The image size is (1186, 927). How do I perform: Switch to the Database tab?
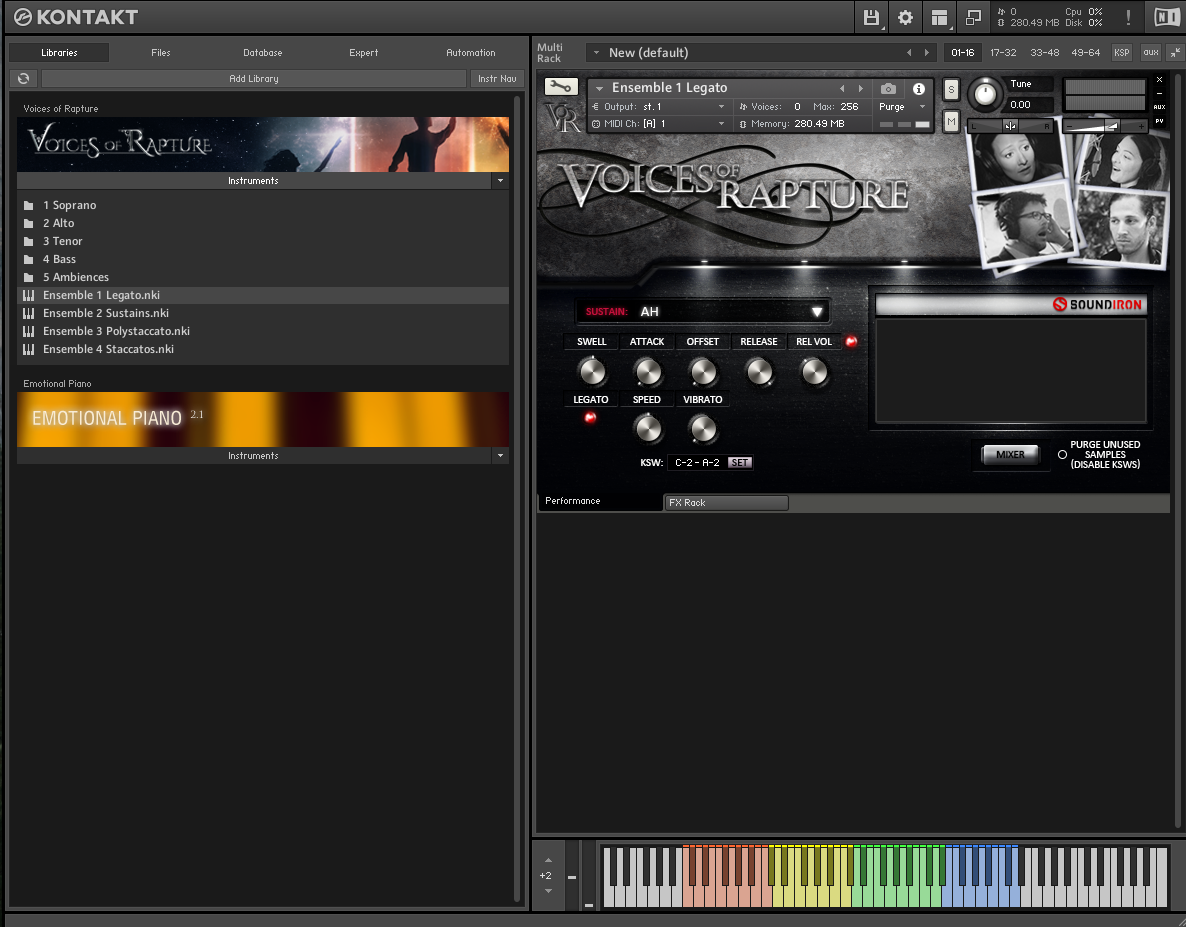[x=262, y=53]
